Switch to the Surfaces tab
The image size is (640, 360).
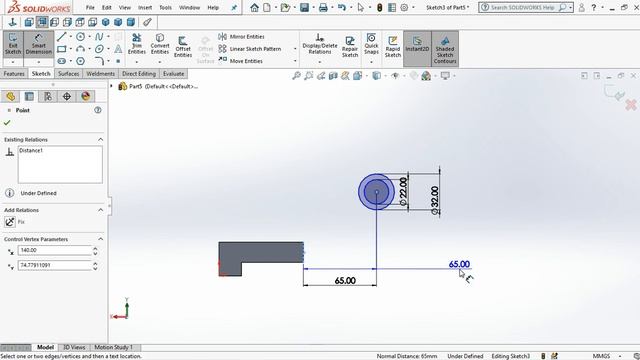pyautogui.click(x=68, y=73)
